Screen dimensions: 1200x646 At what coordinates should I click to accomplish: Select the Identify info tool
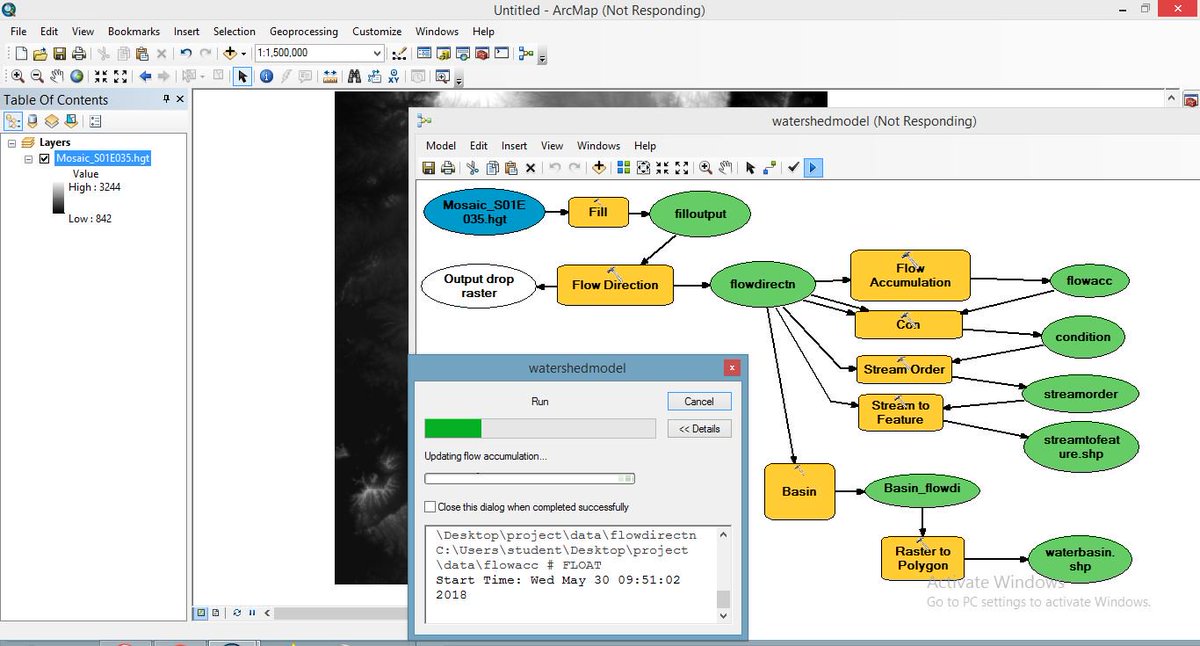tap(266, 76)
